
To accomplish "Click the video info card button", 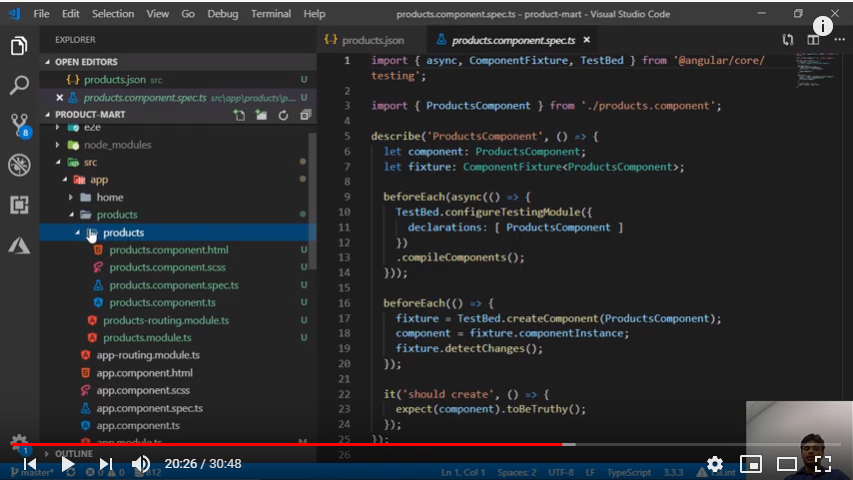I will 823,26.
